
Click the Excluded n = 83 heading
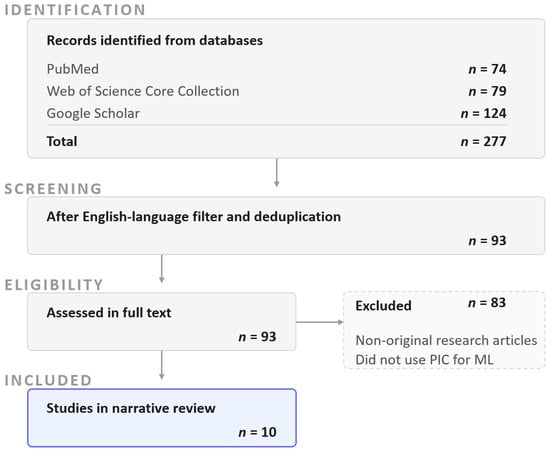tap(431, 304)
